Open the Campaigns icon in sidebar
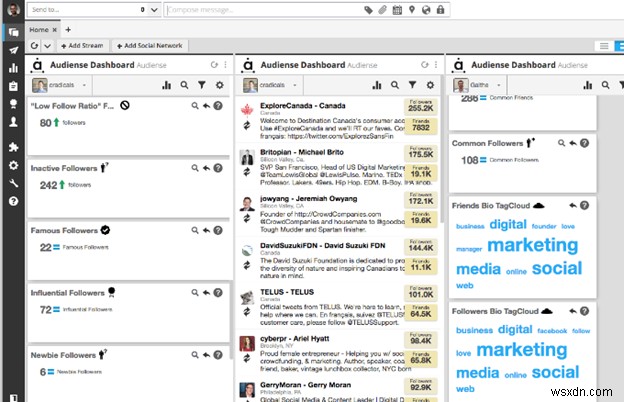The image size is (624, 402). [14, 104]
